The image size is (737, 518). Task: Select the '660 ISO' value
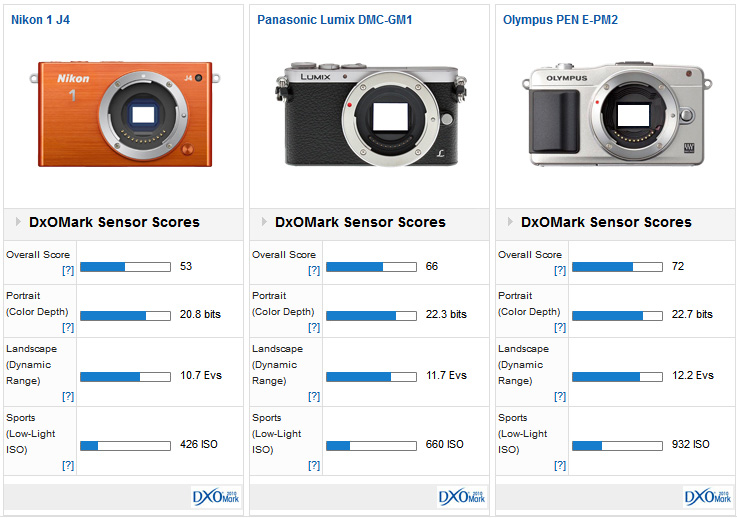coord(445,444)
